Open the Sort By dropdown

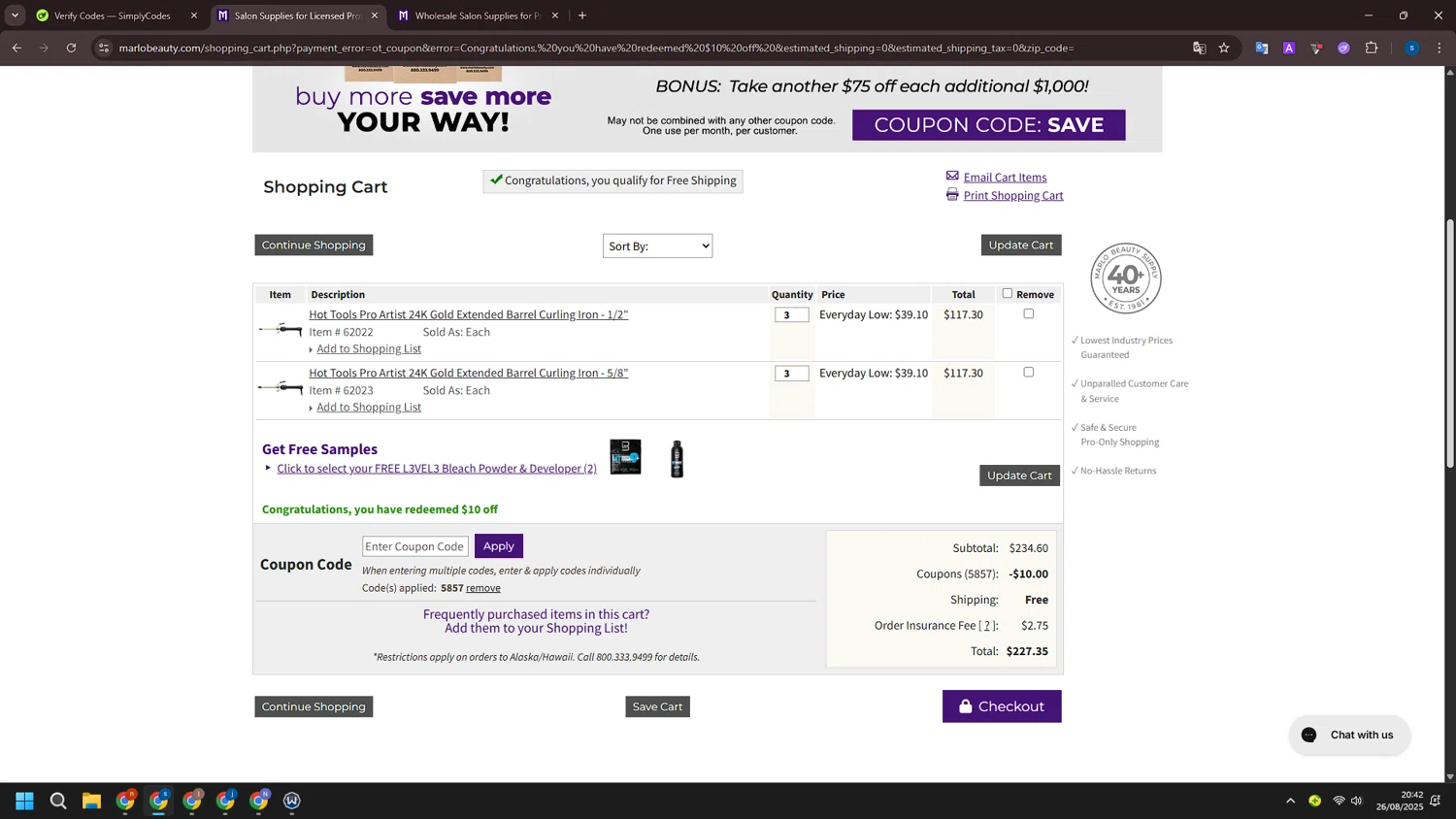click(x=657, y=246)
